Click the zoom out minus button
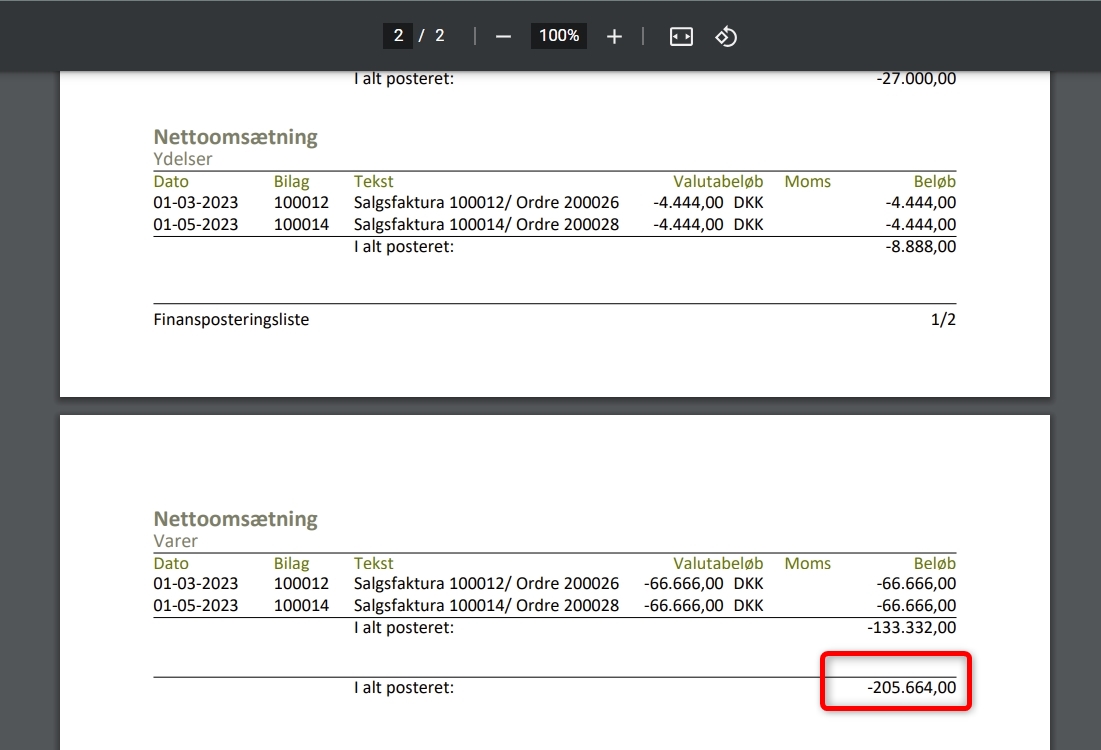Viewport: 1101px width, 750px height. click(503, 36)
